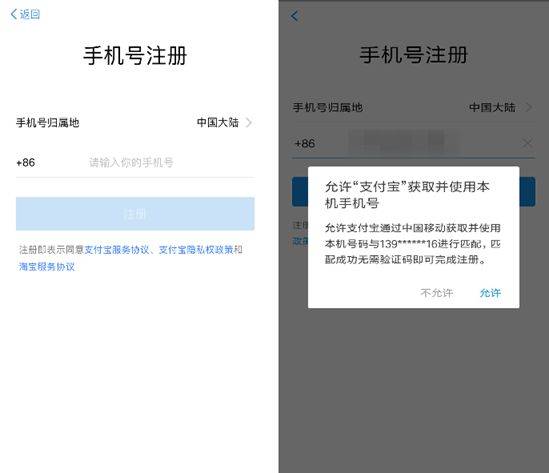Open 中国大陆 region selector on right screen
This screenshot has height=473, width=549.
coord(500,107)
